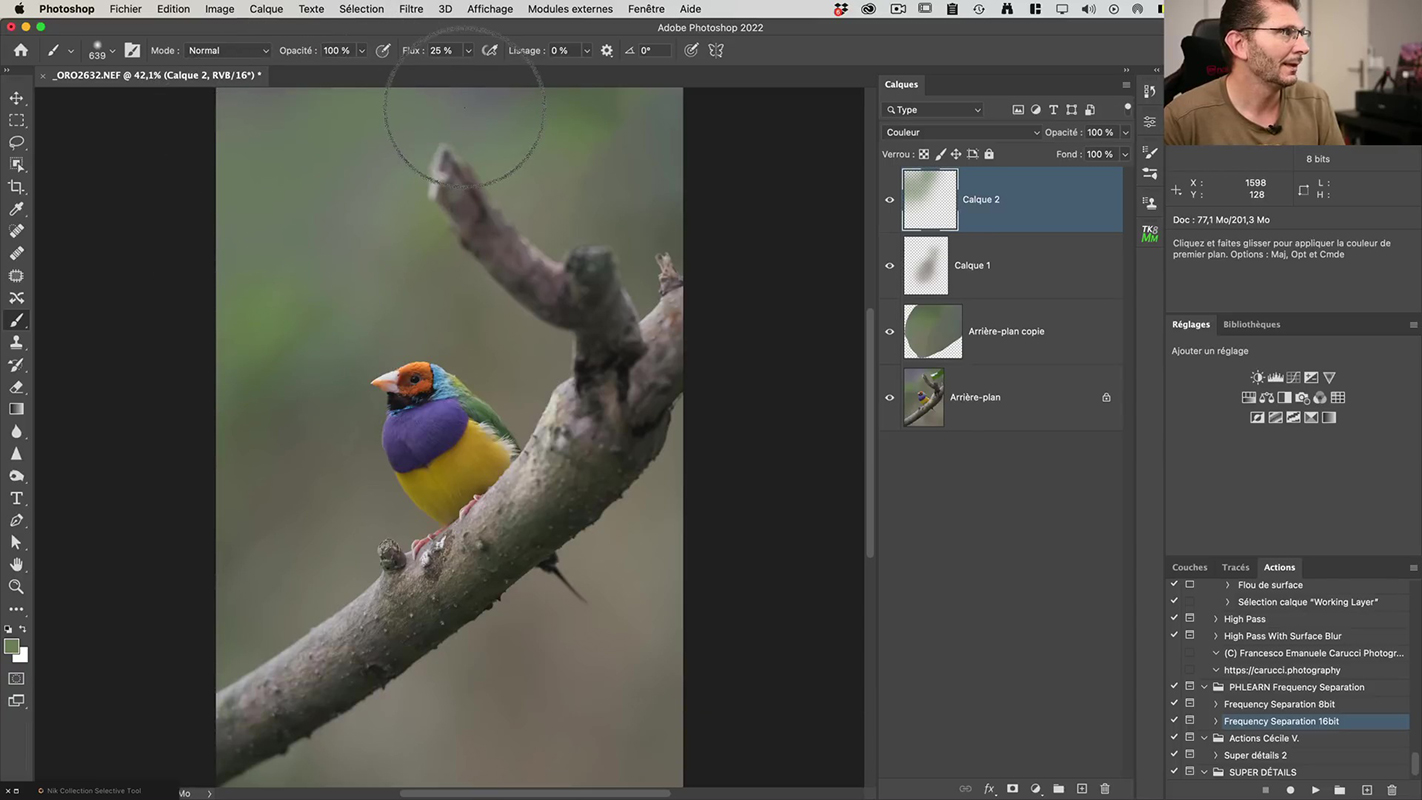Image resolution: width=1422 pixels, height=800 pixels.
Task: Open the Couleur blend mode dropdown
Action: (x=962, y=132)
